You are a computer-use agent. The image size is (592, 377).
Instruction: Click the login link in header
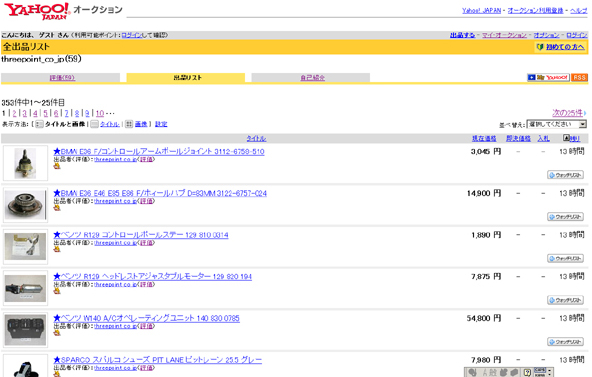pos(577,35)
